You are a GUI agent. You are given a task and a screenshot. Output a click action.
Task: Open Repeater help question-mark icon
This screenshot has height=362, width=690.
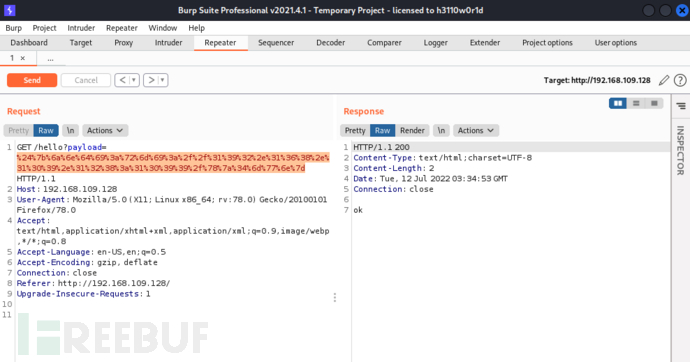coord(680,80)
